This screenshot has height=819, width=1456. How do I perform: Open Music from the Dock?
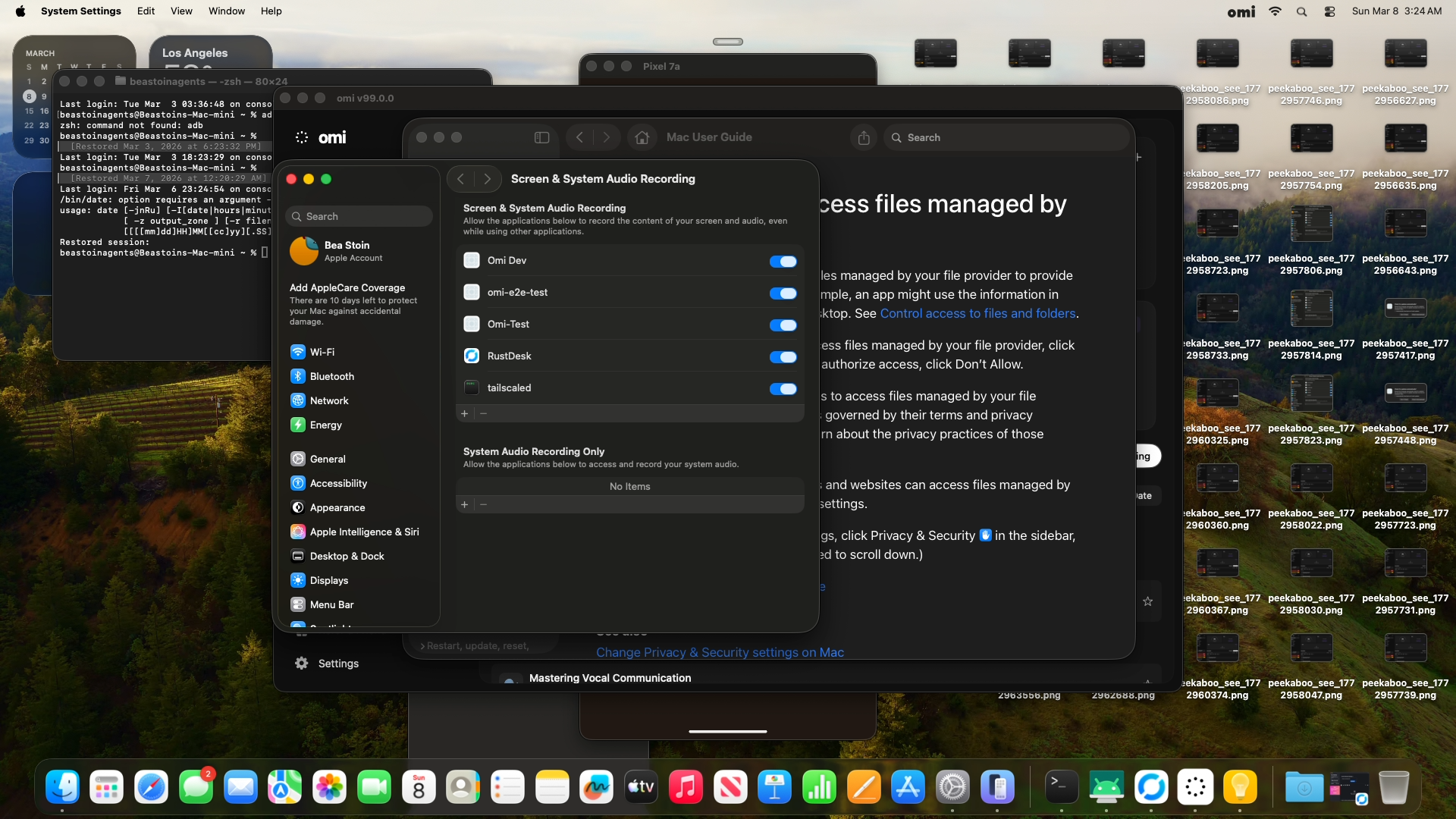coord(686,787)
